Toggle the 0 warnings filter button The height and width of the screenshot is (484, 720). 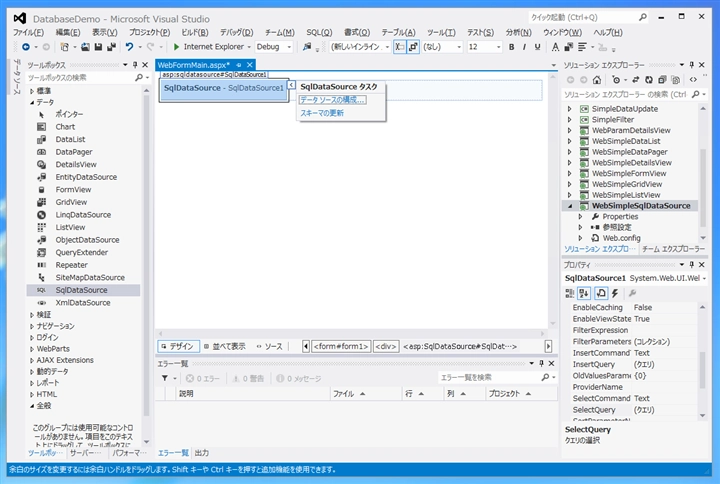click(248, 378)
